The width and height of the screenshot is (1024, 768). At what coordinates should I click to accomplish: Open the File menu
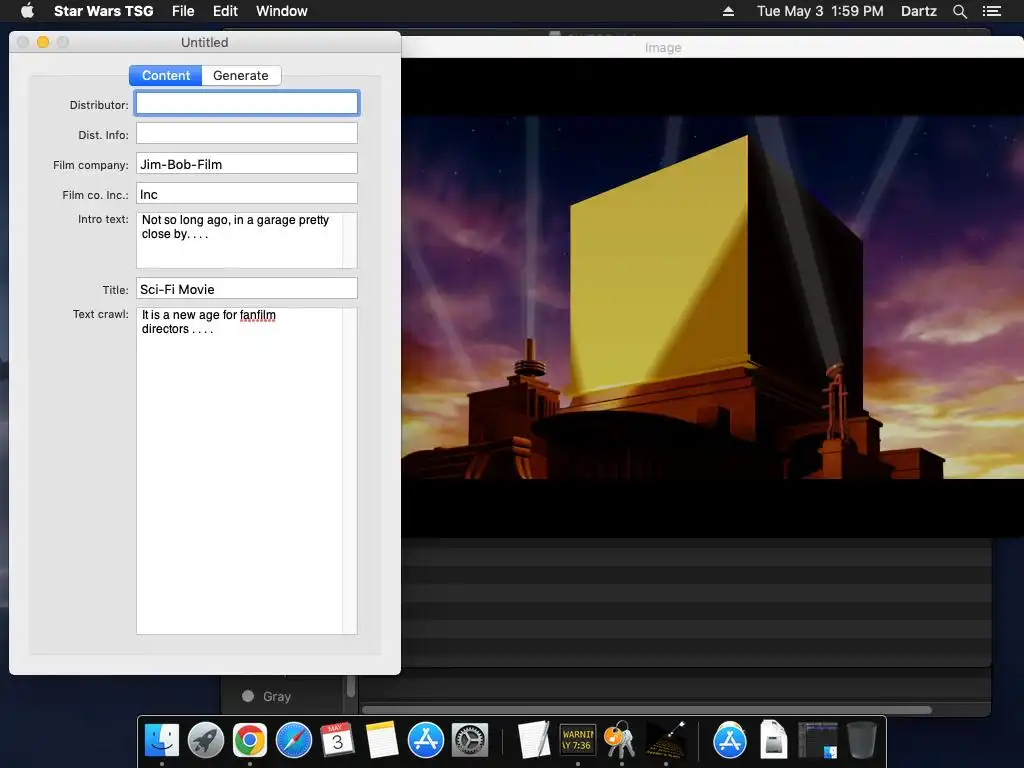click(183, 11)
